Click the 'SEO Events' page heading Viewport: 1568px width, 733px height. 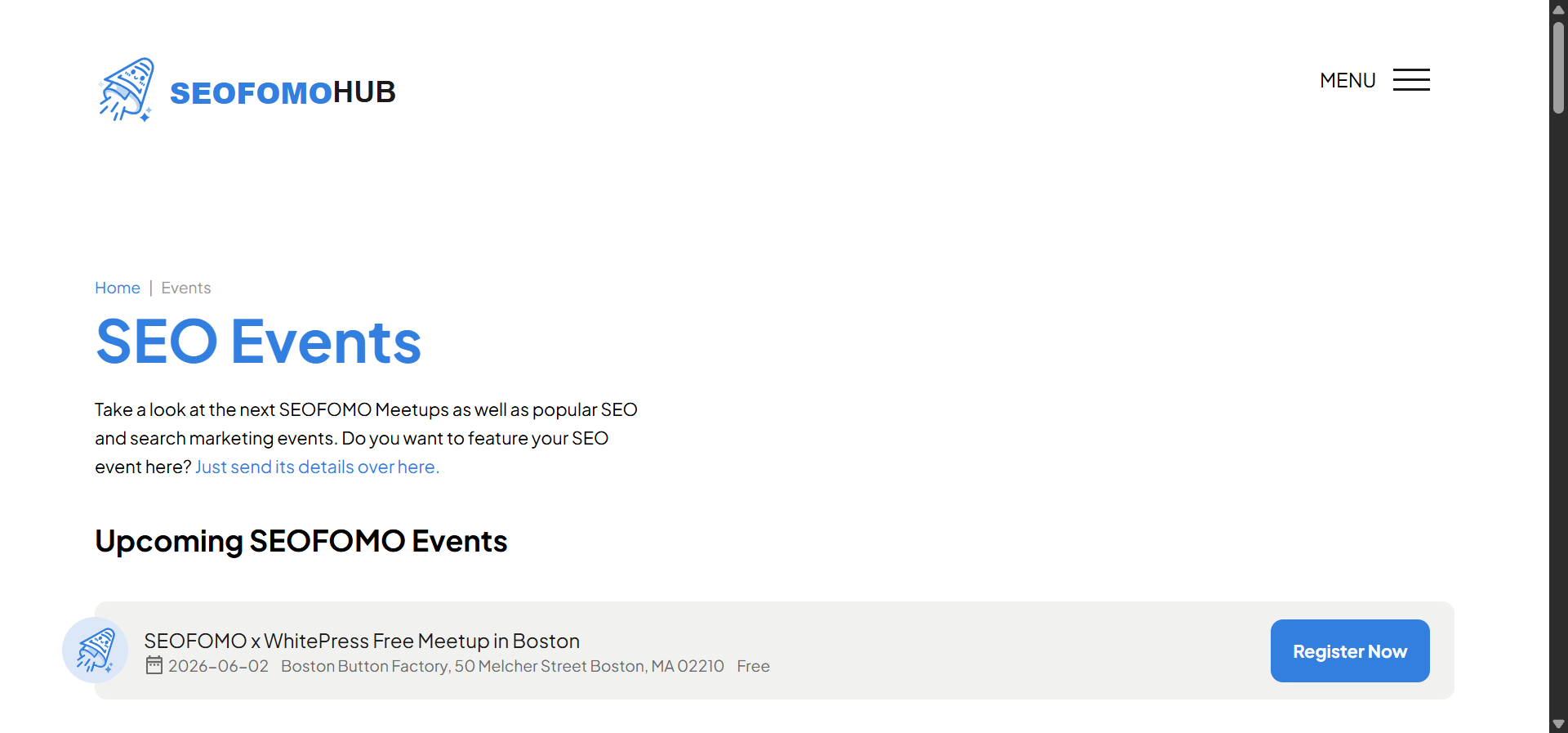pos(258,342)
